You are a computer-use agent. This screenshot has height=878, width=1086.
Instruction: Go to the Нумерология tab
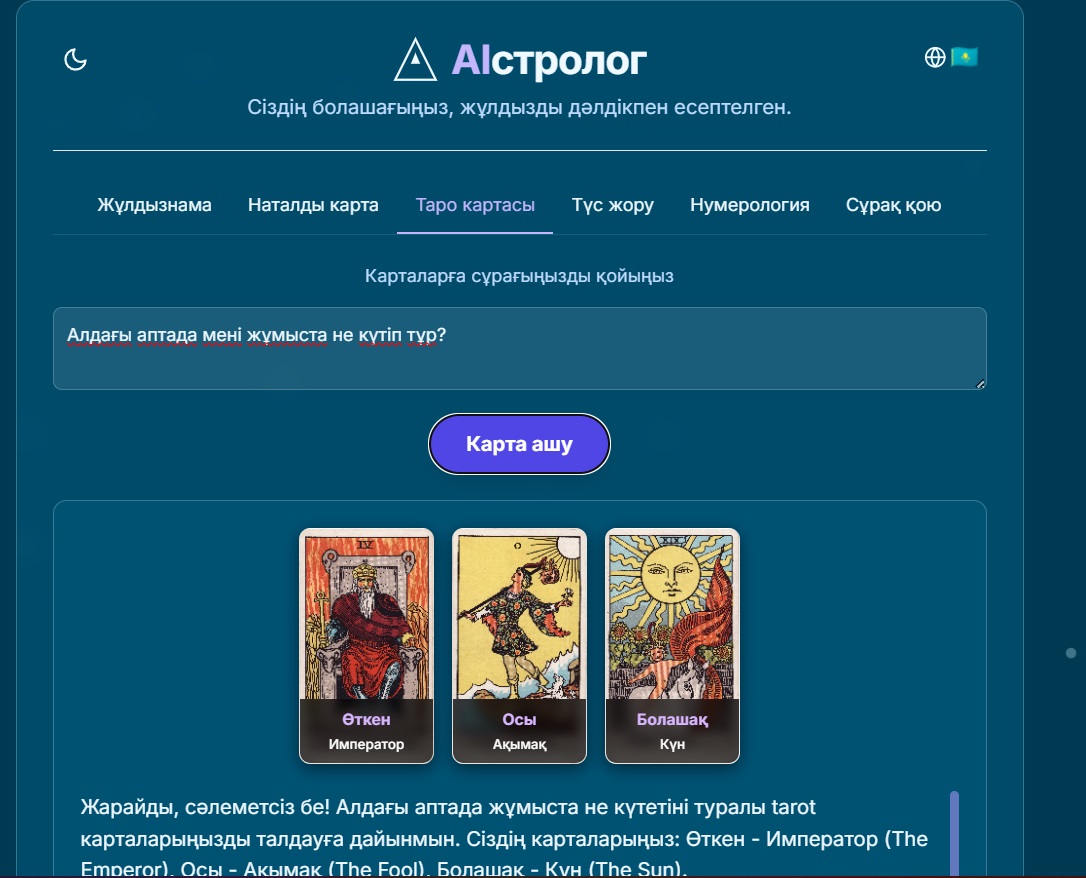click(x=749, y=205)
